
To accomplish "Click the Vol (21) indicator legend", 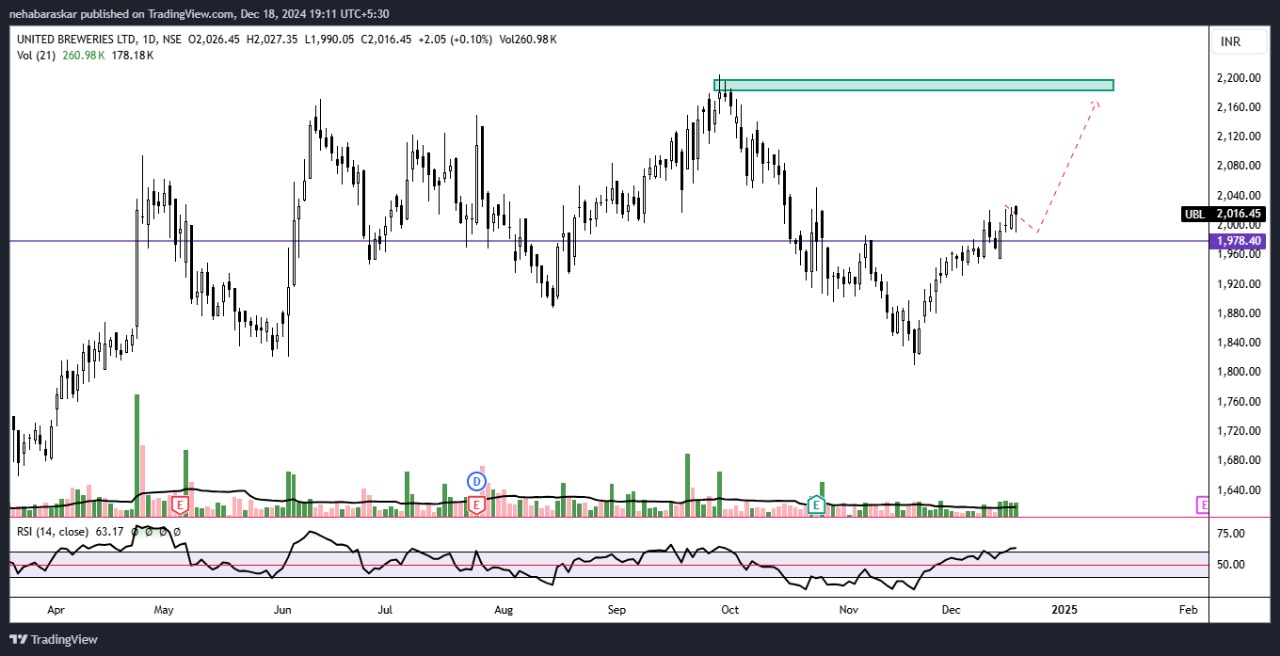I will click(x=35, y=55).
